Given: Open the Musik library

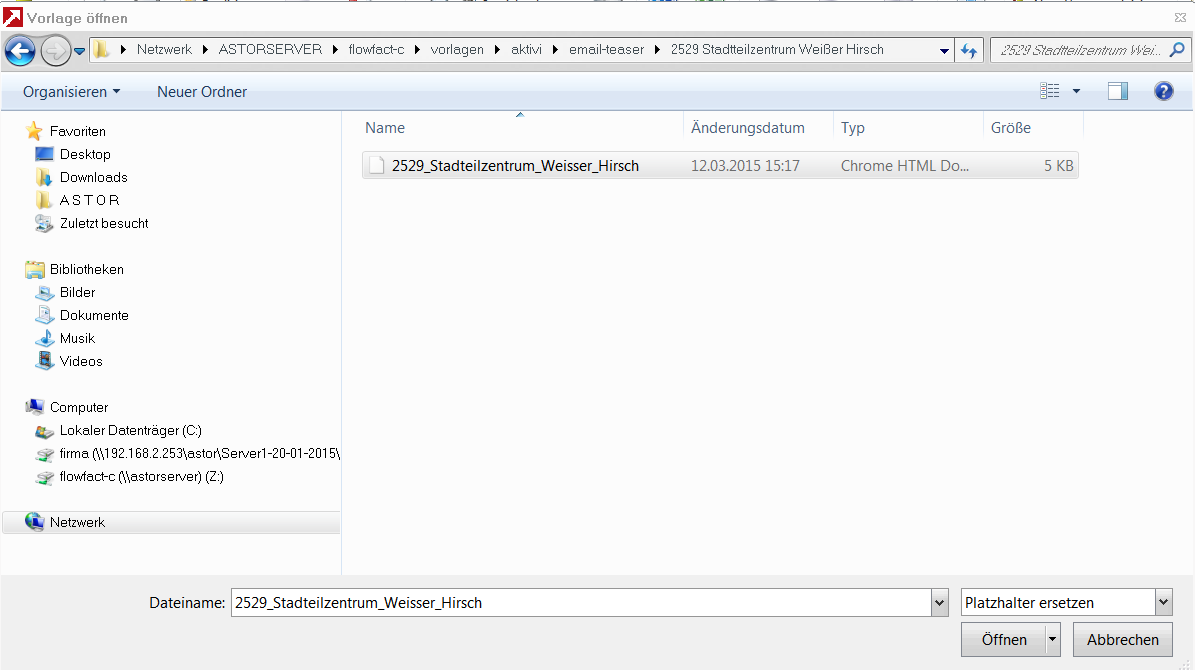Looking at the screenshot, I should tap(77, 338).
